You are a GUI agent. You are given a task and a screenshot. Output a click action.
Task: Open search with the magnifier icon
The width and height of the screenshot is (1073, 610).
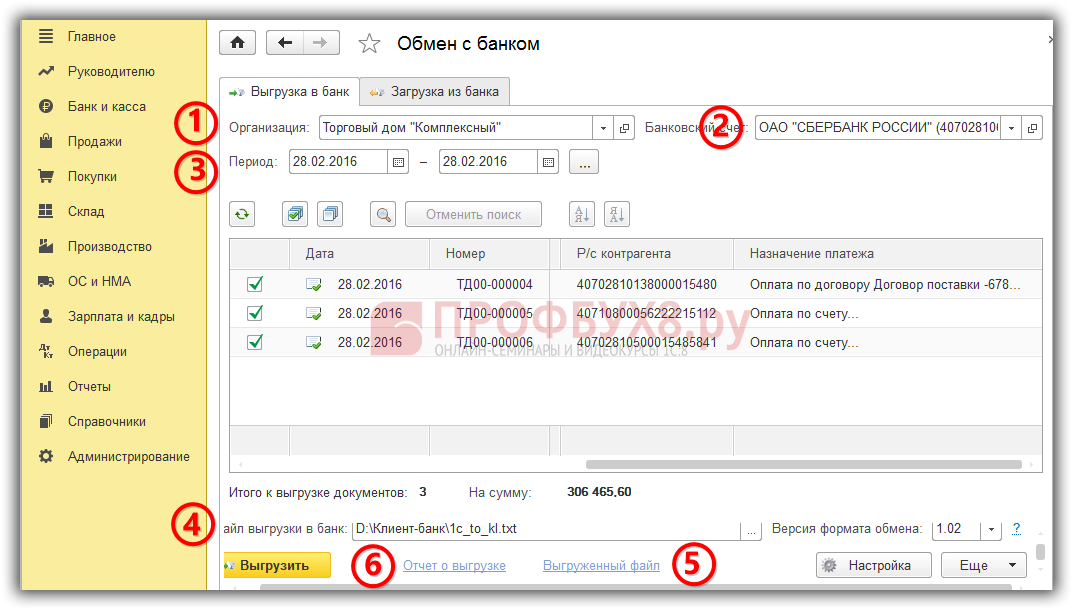383,214
